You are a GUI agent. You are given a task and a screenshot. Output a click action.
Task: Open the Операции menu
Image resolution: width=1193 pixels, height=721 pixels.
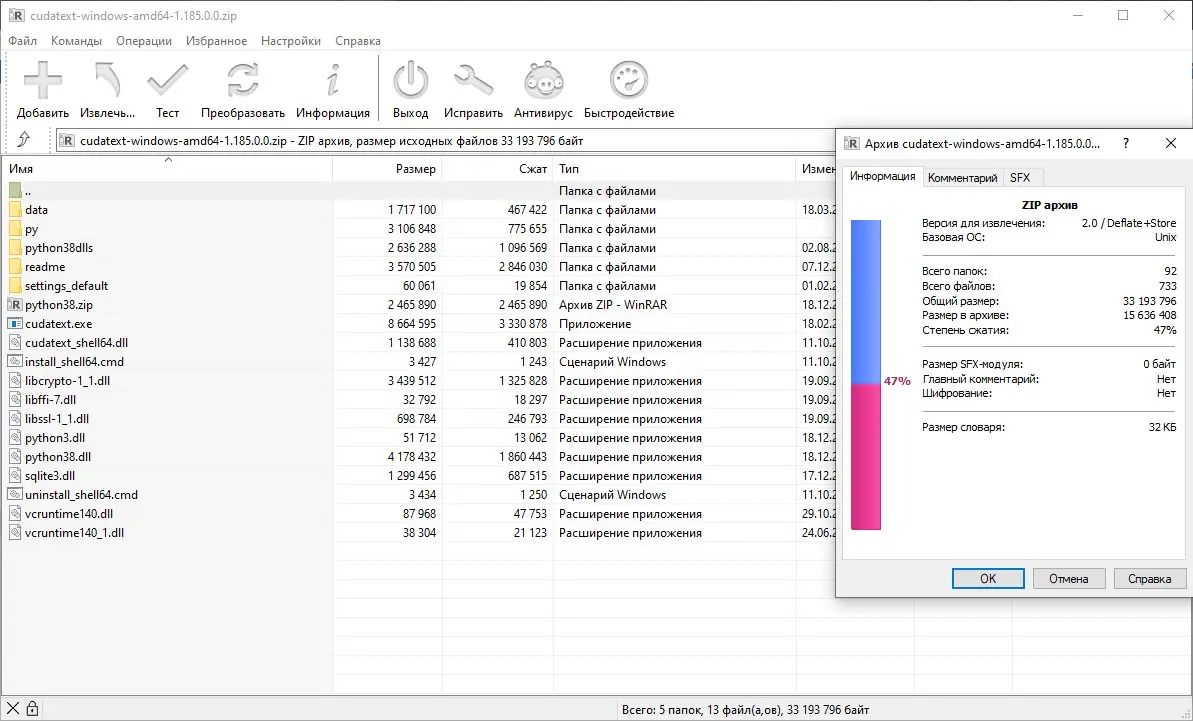144,41
